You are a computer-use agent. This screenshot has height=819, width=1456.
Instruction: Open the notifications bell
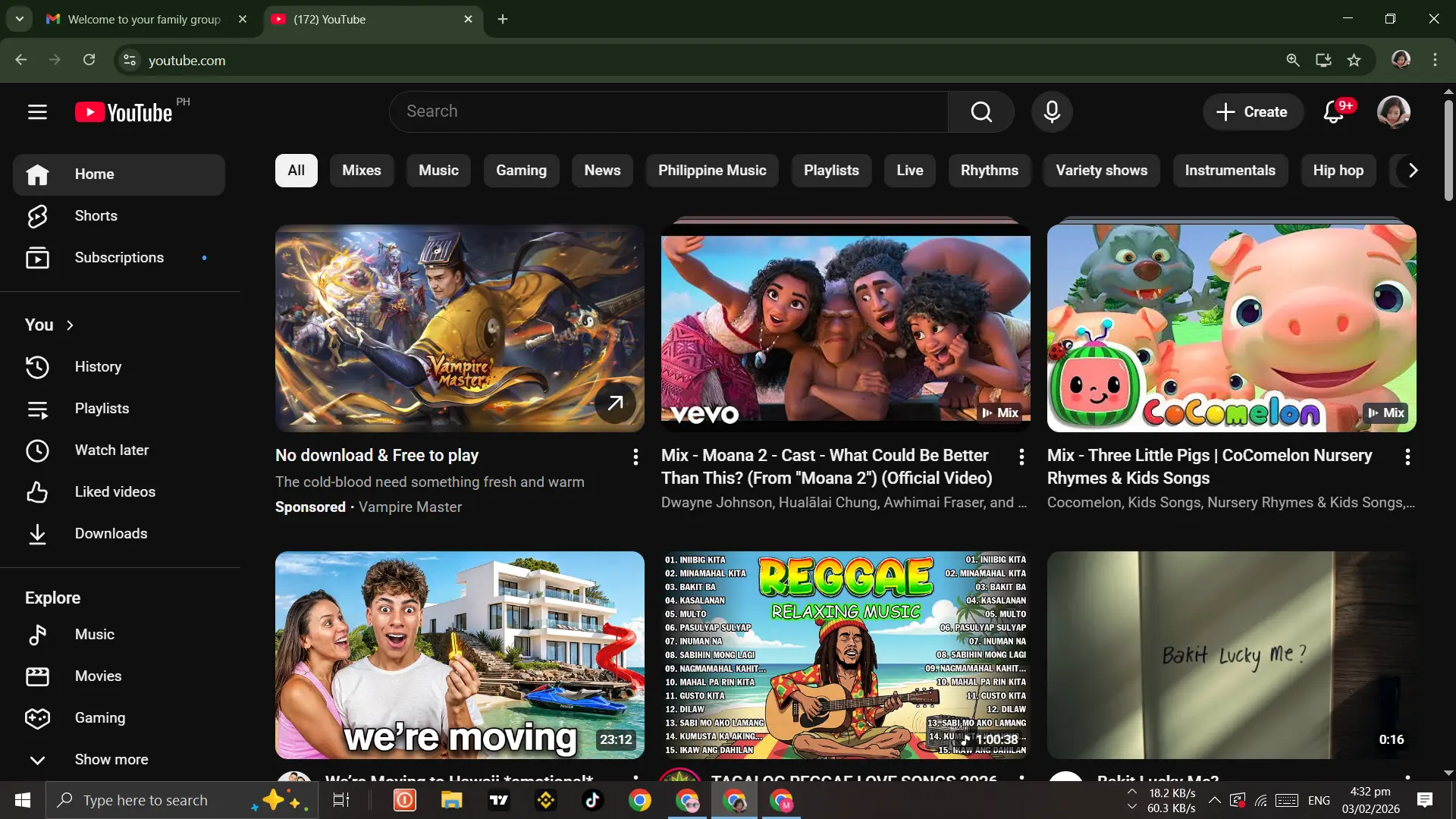pyautogui.click(x=1334, y=112)
